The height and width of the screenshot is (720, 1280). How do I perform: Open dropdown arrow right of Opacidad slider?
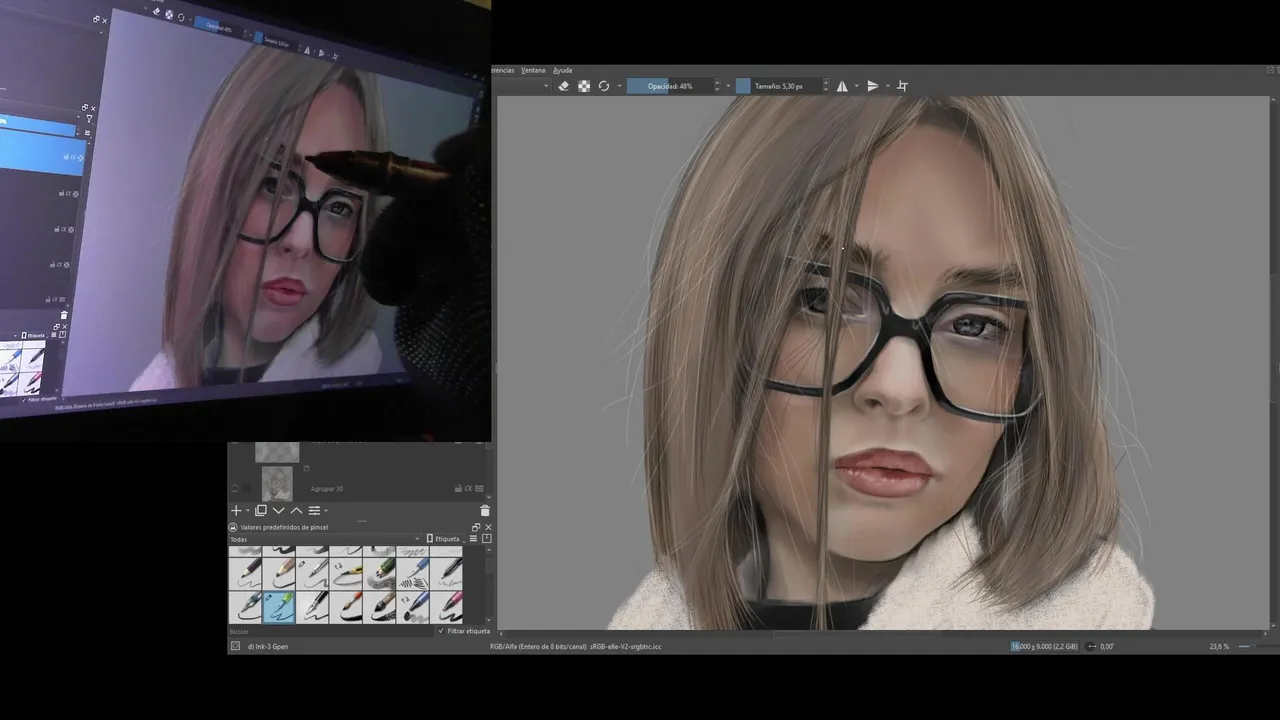pyautogui.click(x=728, y=86)
